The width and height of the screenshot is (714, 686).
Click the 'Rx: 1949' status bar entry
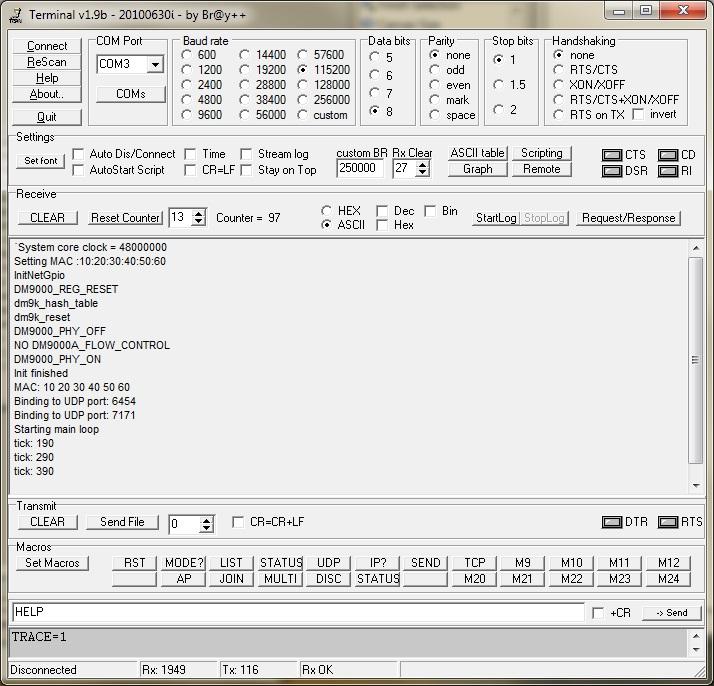pyautogui.click(x=163, y=670)
